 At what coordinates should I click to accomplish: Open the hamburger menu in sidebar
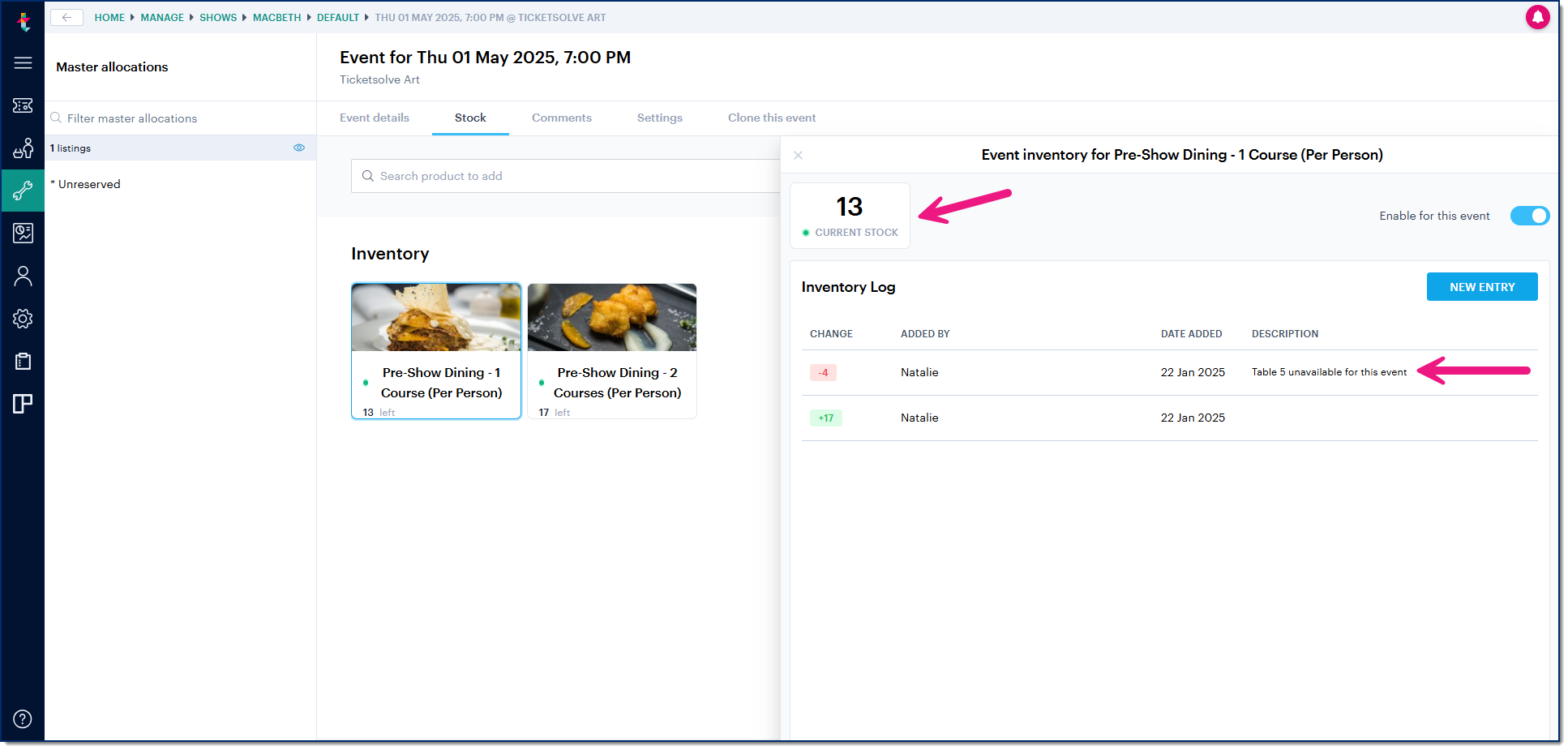tap(24, 63)
